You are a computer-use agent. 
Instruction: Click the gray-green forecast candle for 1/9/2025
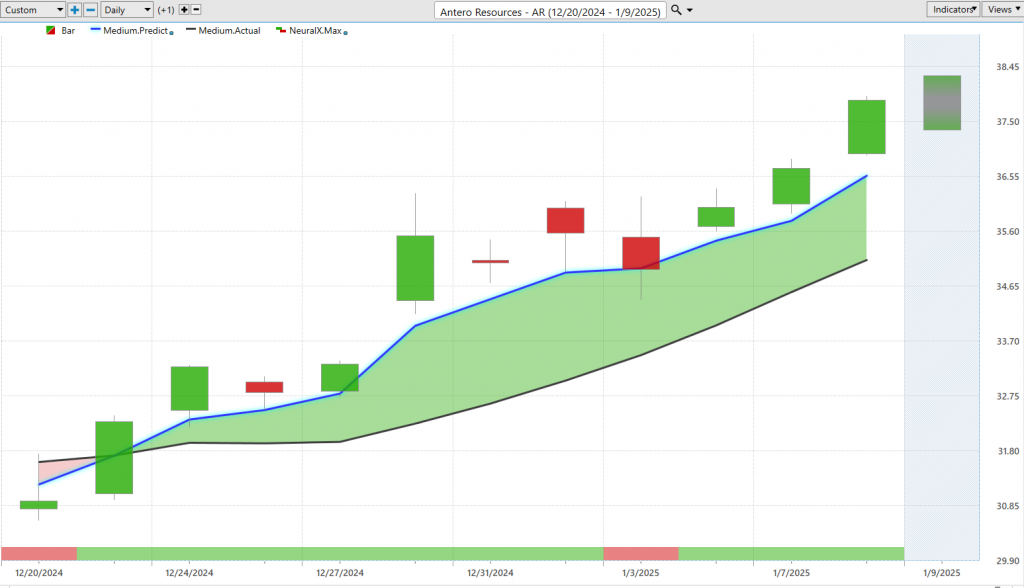click(942, 103)
